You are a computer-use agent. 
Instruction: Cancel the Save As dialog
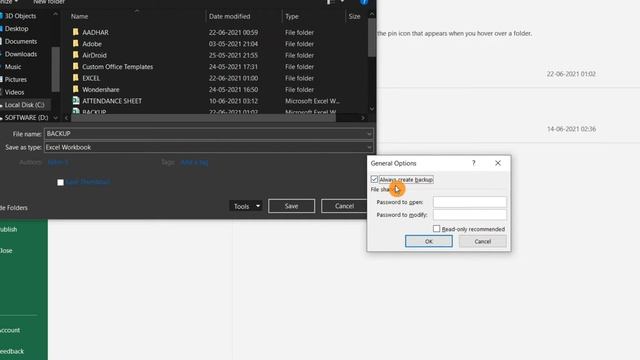(x=344, y=206)
